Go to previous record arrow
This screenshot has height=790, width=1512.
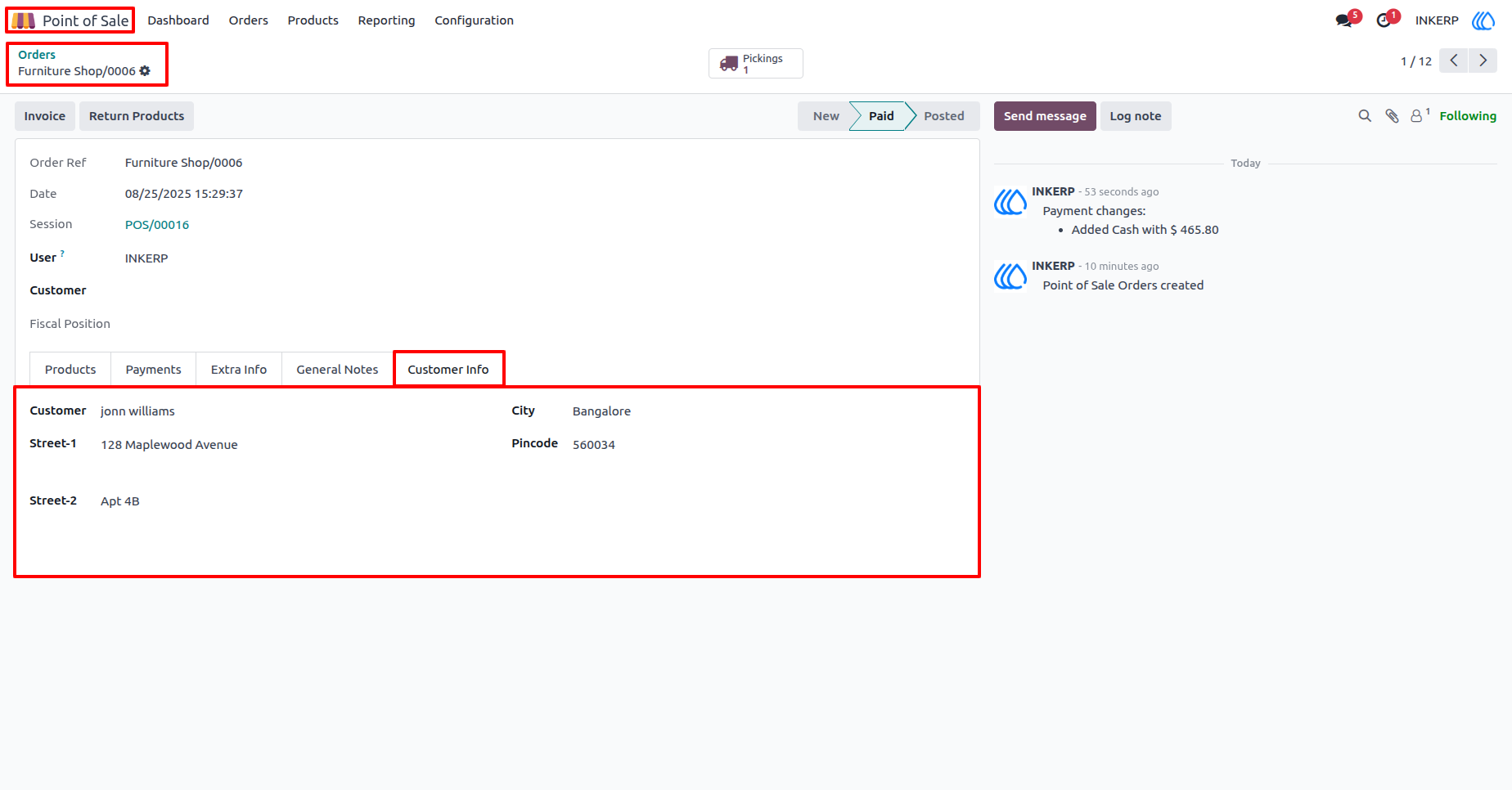[x=1454, y=61]
